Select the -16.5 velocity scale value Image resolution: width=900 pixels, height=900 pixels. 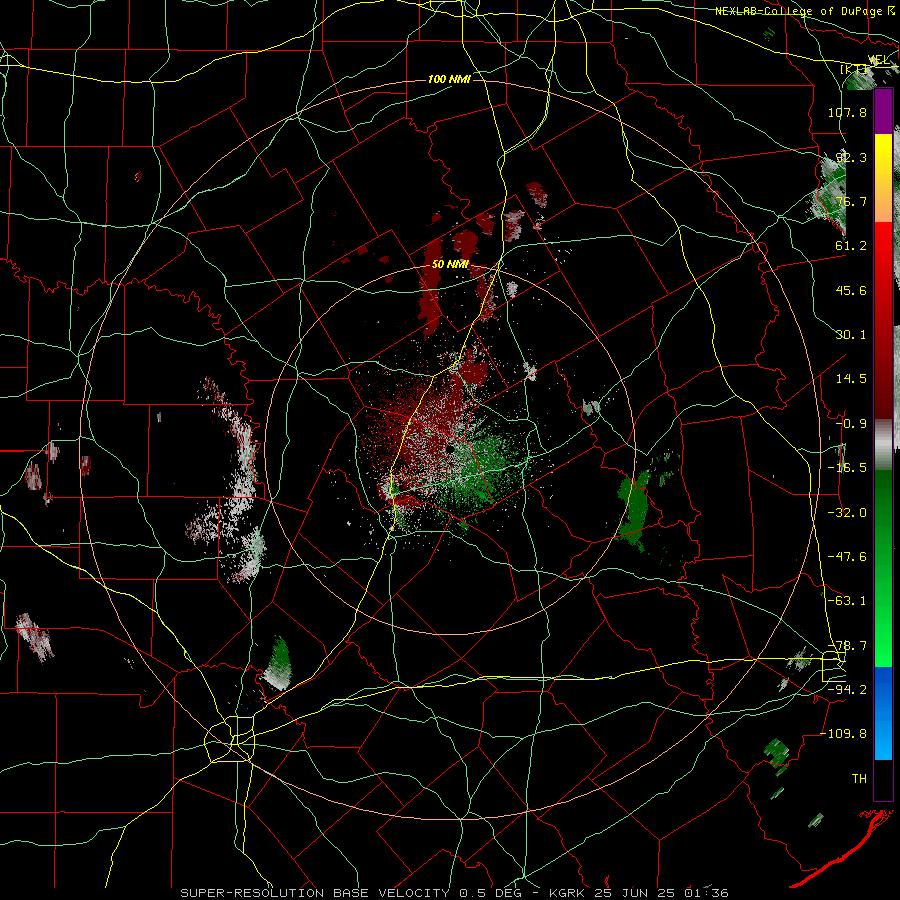point(848,468)
